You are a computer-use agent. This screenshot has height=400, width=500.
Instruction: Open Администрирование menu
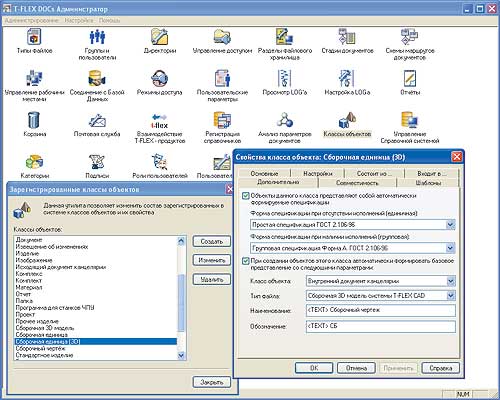coord(32,20)
